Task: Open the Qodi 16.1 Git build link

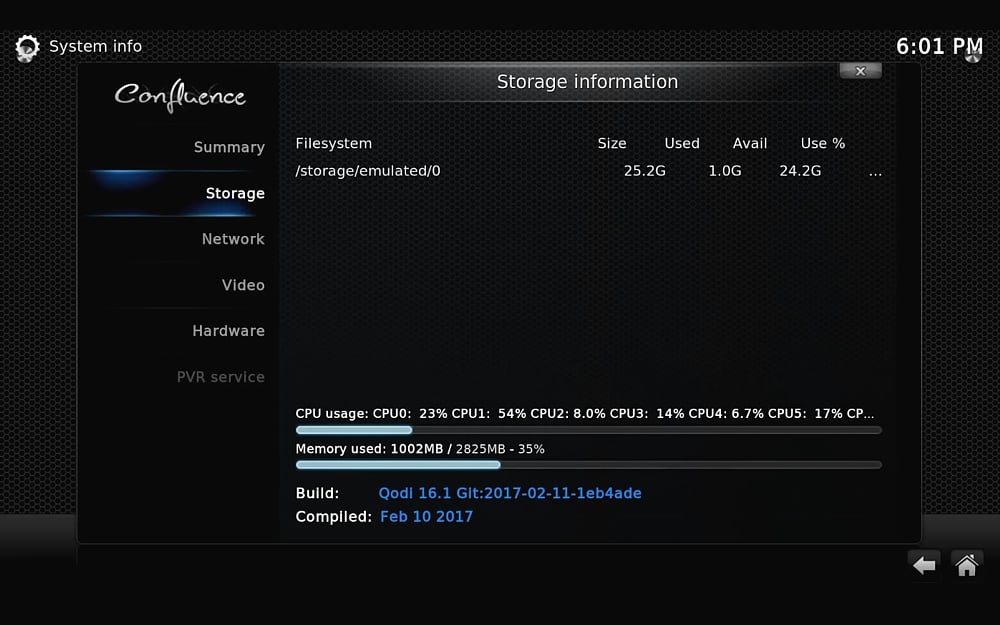Action: [510, 492]
